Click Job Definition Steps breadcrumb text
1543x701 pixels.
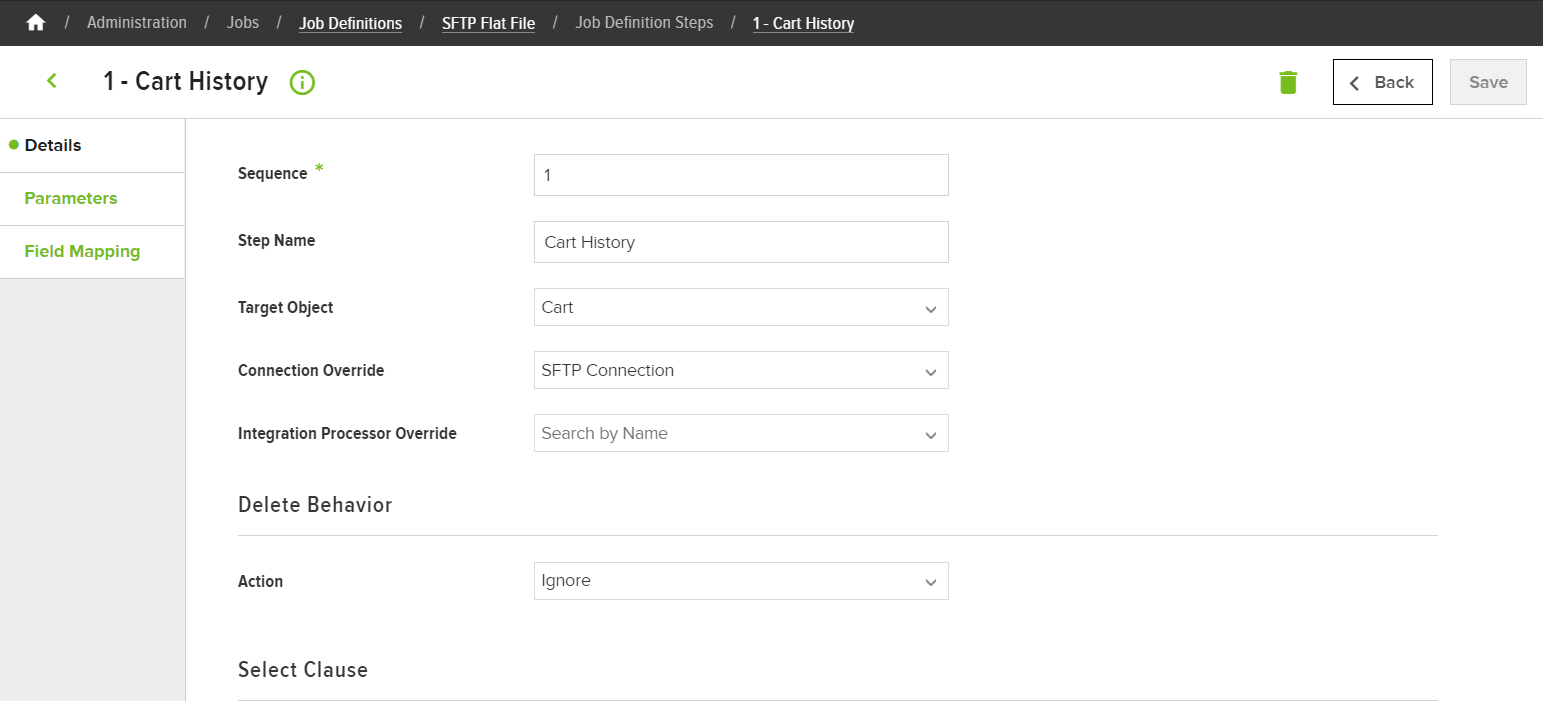(644, 22)
